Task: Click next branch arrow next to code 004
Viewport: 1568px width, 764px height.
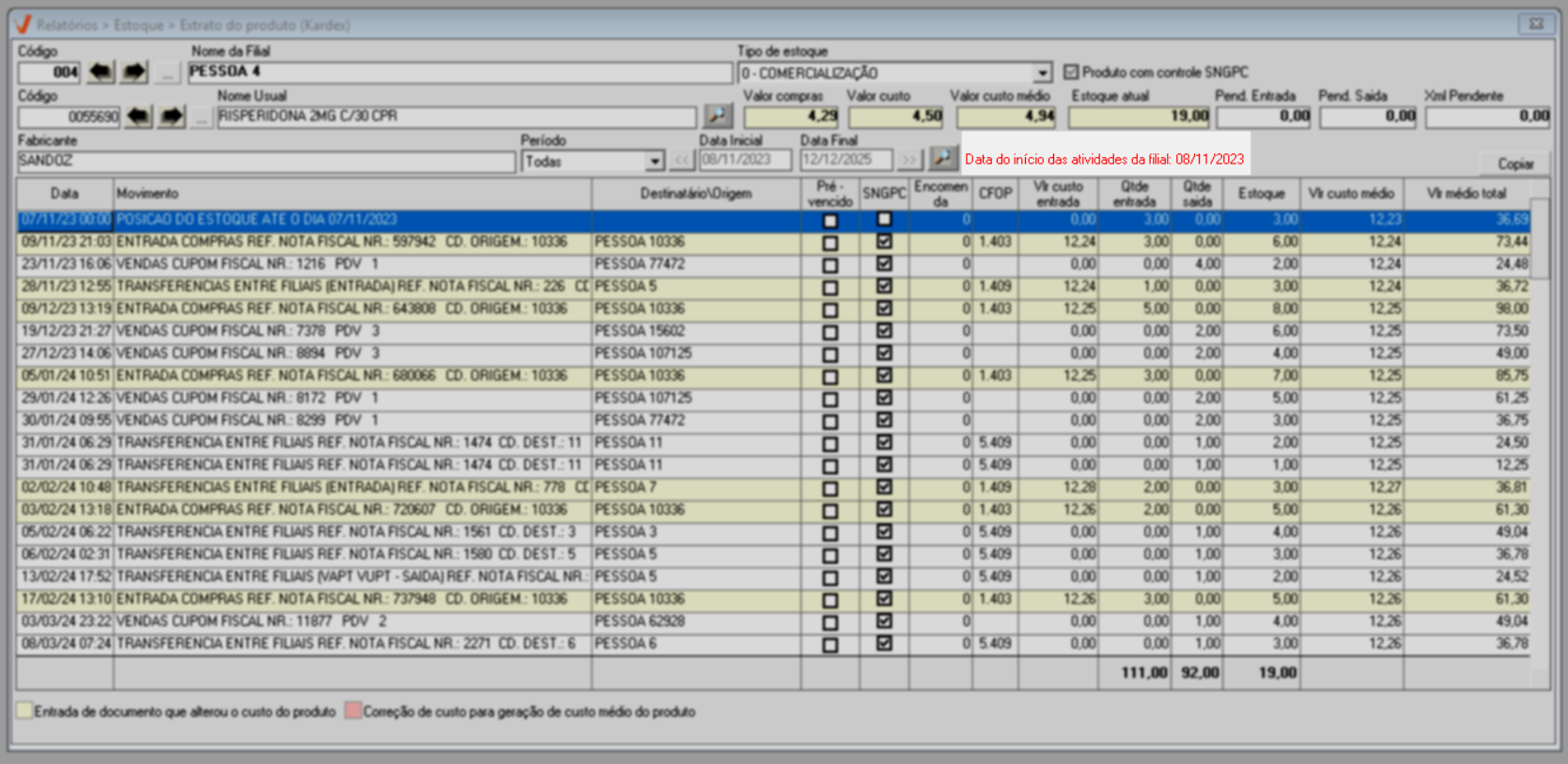Action: pyautogui.click(x=134, y=72)
